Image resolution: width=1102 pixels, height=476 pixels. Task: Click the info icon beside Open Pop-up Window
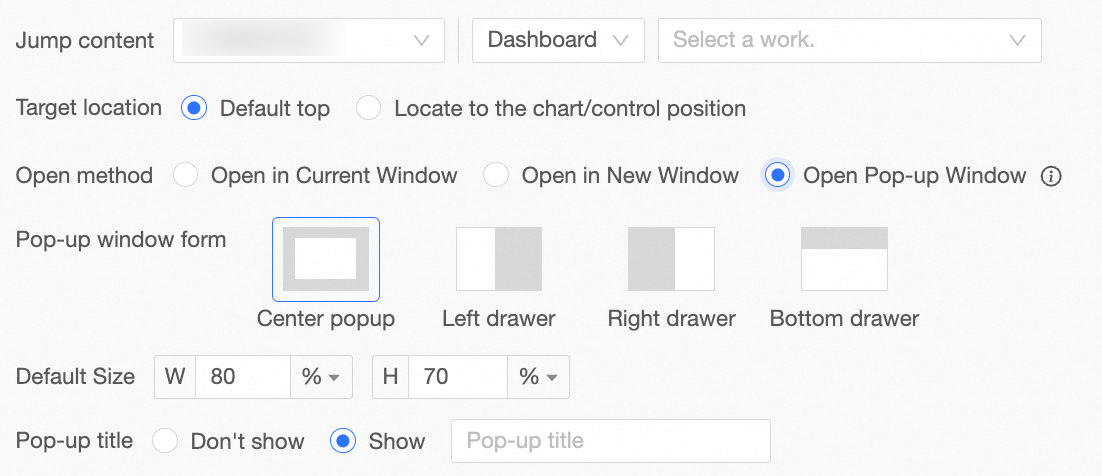pos(1051,176)
